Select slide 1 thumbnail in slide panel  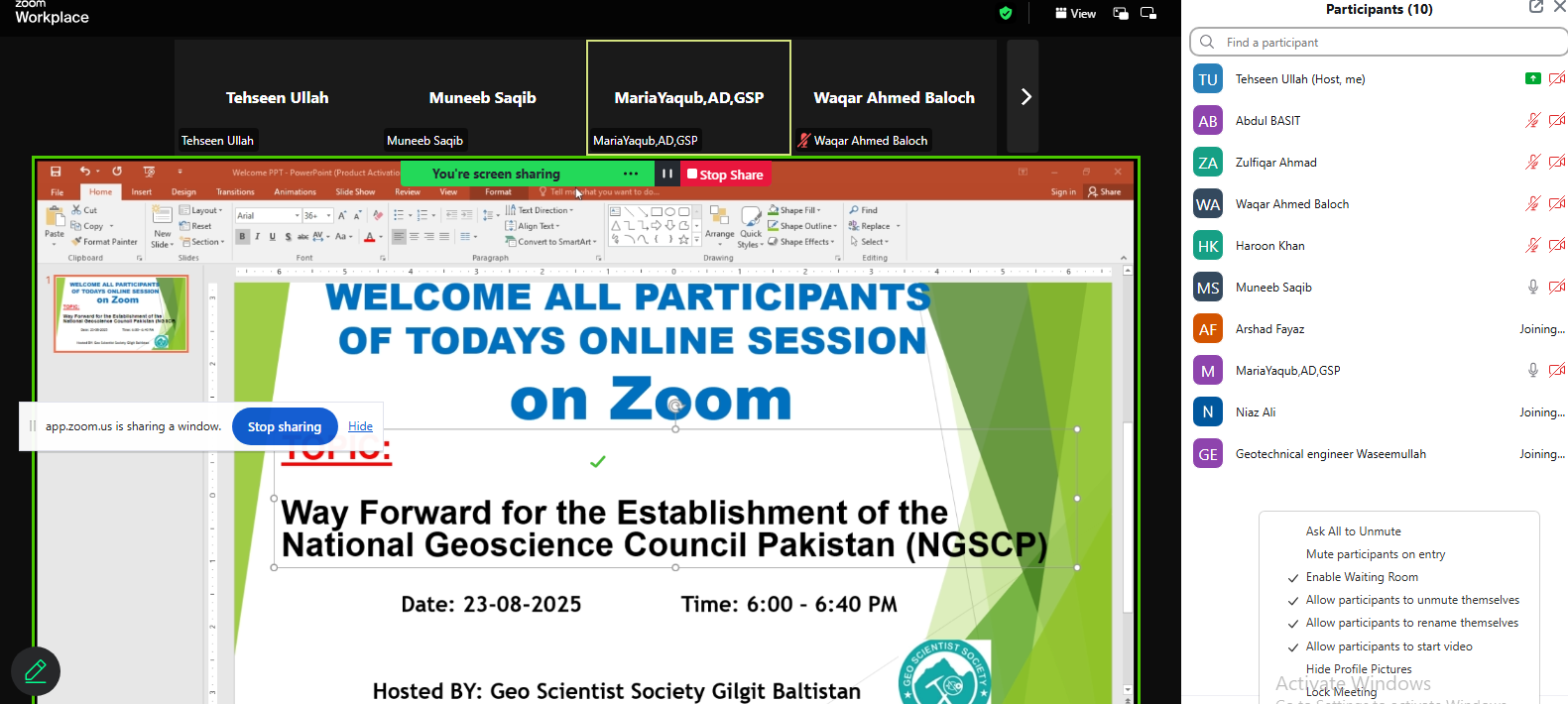(x=121, y=314)
